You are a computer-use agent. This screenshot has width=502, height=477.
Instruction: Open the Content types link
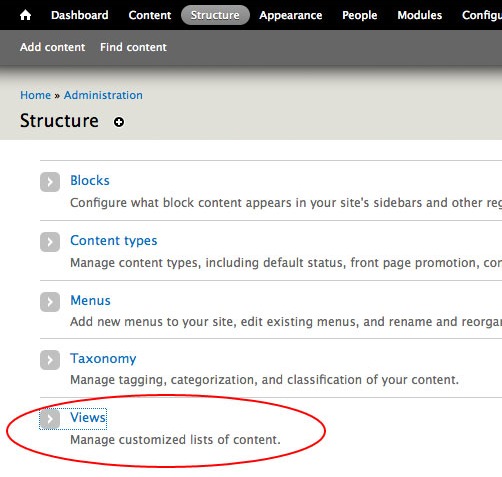[x=114, y=241]
